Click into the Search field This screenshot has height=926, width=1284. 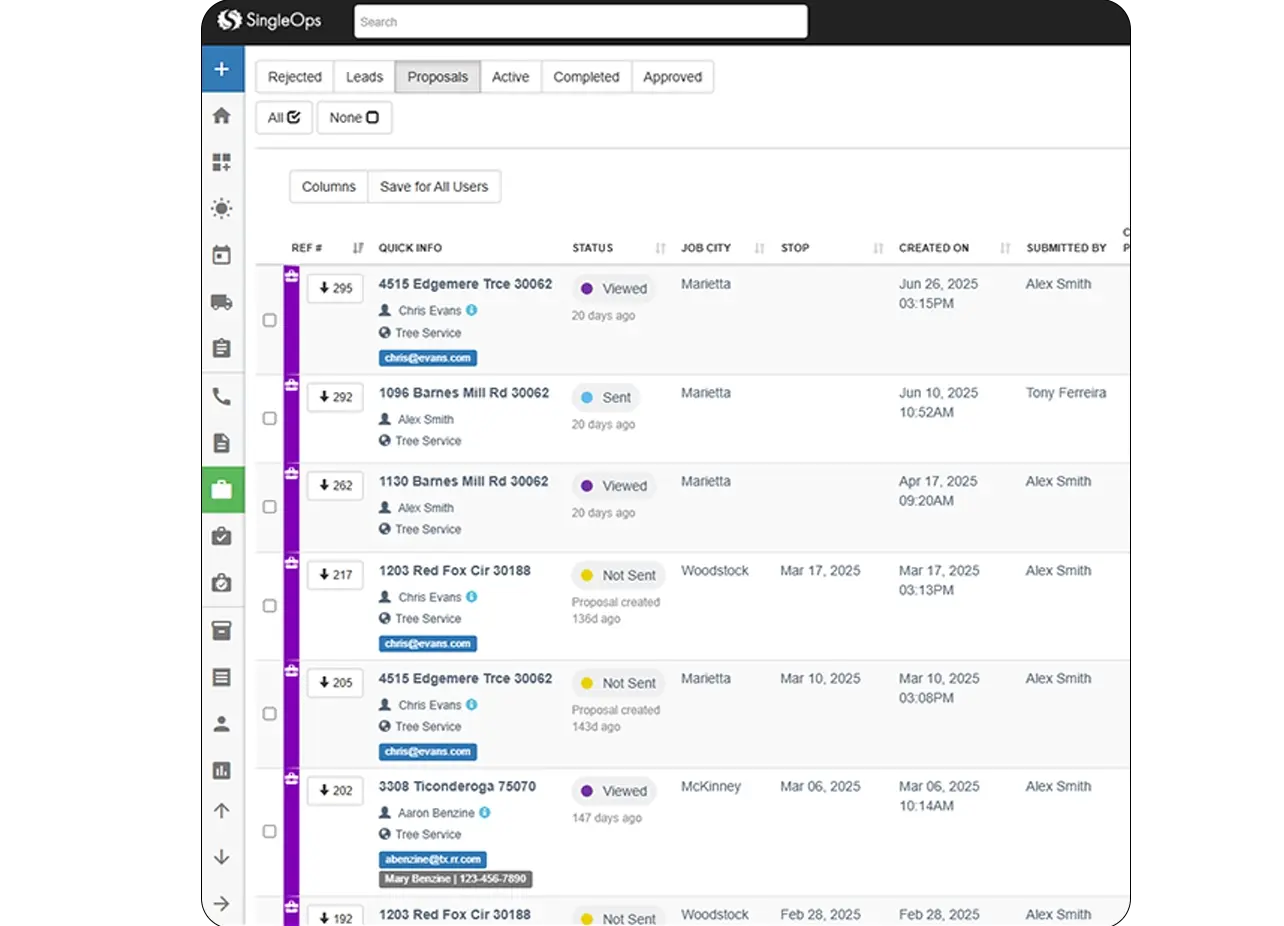(580, 22)
